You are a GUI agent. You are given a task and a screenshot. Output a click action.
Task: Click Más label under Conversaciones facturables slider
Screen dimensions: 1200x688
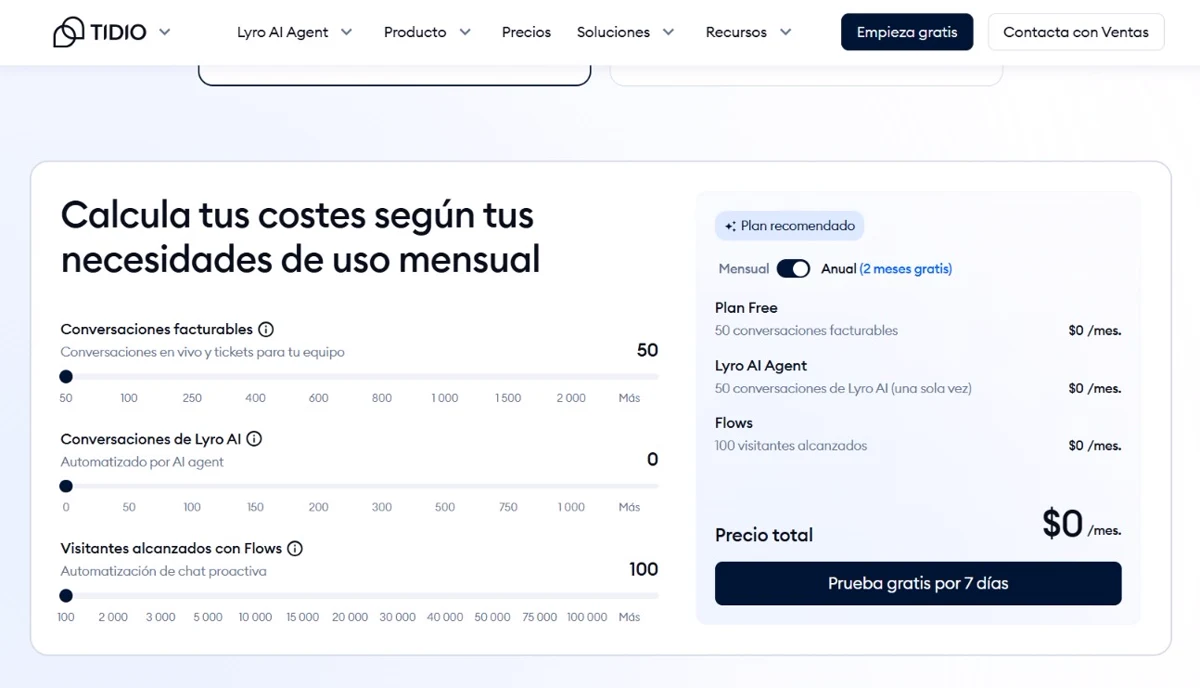629,398
